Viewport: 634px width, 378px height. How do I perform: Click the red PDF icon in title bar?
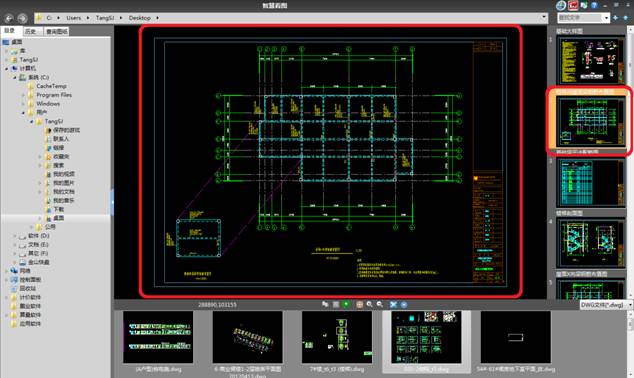[573, 5]
